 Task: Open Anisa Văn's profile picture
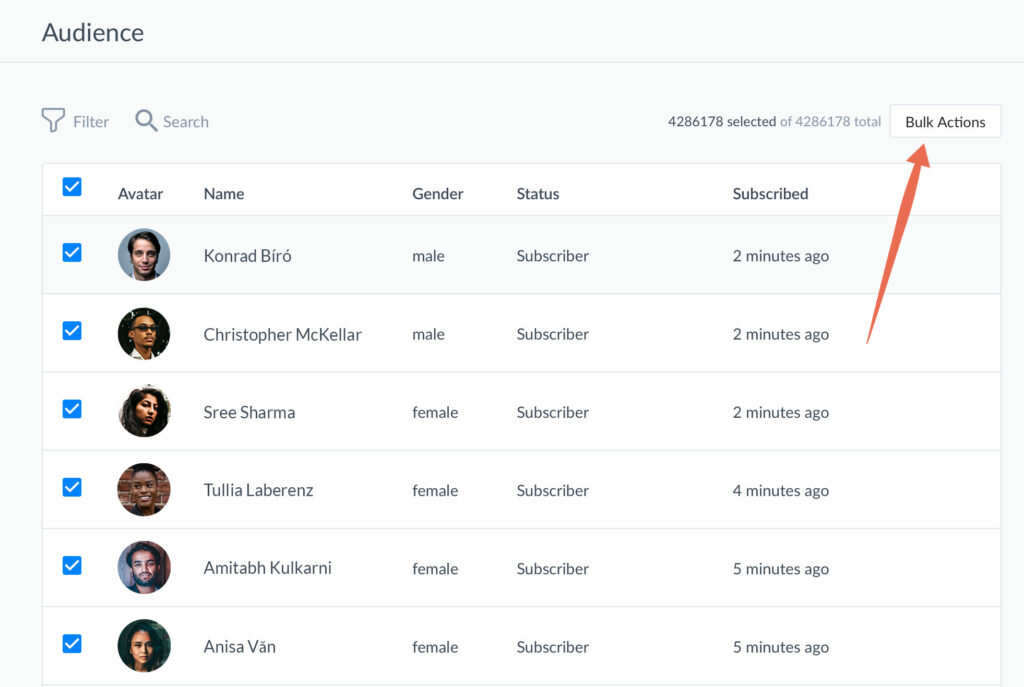coord(144,645)
